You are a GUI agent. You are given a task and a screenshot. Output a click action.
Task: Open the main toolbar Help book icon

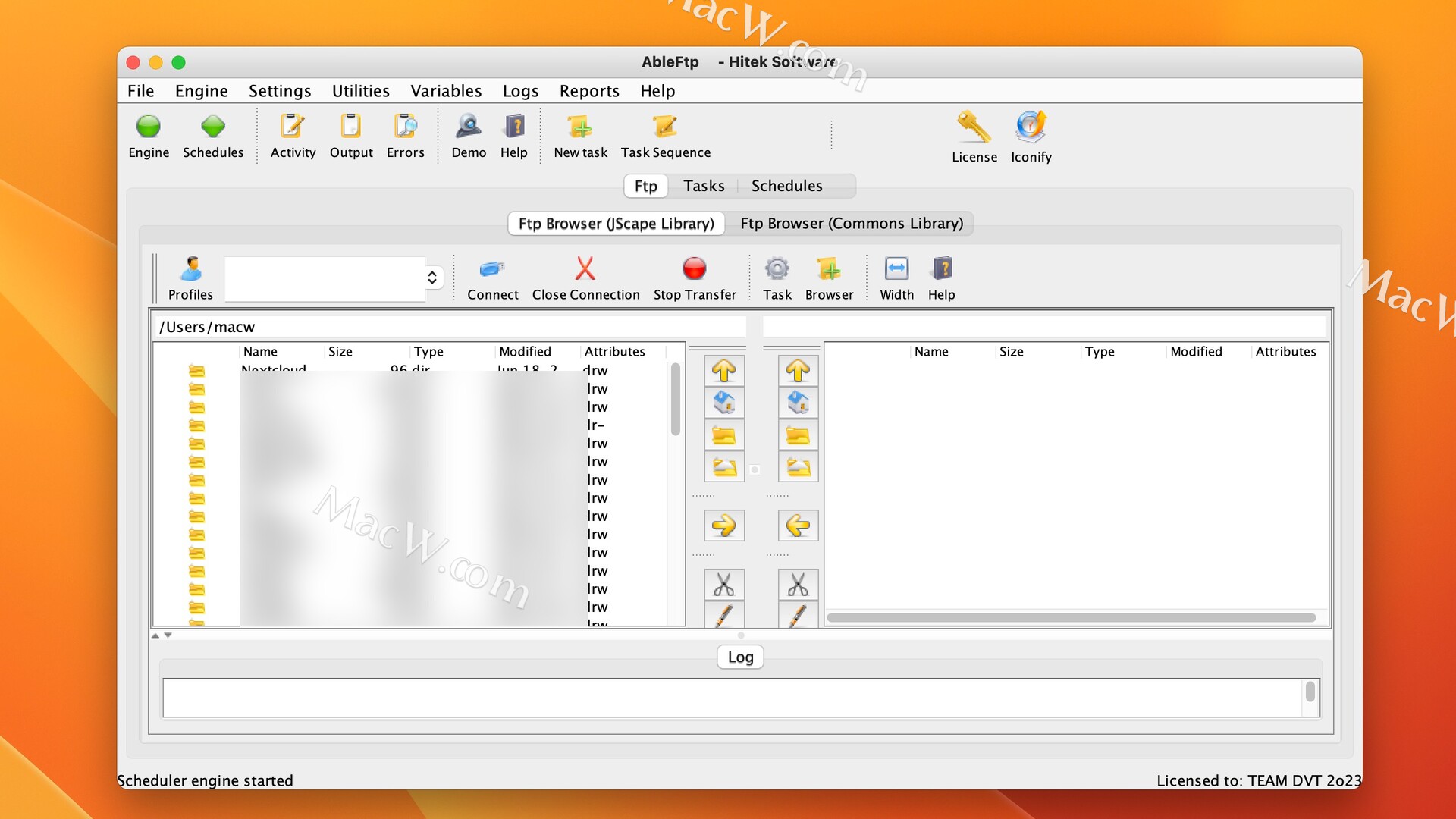[514, 127]
